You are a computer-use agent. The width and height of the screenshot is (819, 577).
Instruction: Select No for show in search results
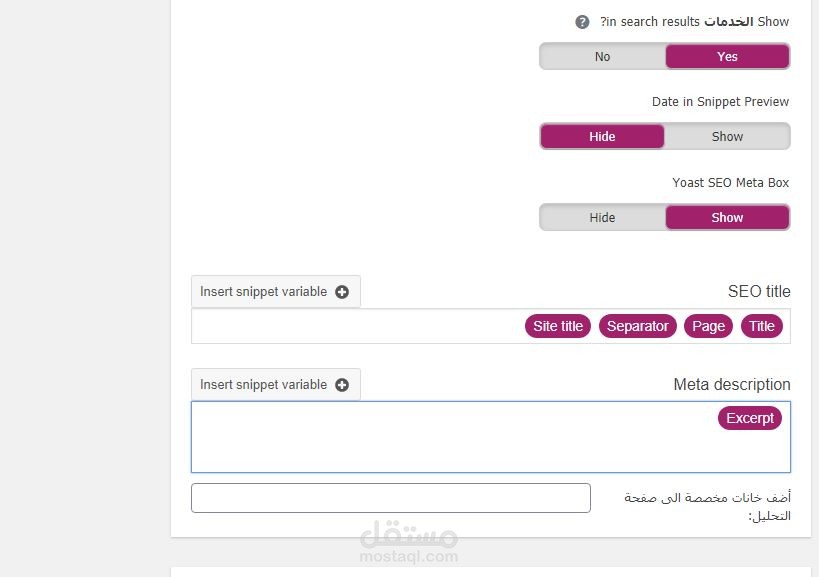click(602, 57)
